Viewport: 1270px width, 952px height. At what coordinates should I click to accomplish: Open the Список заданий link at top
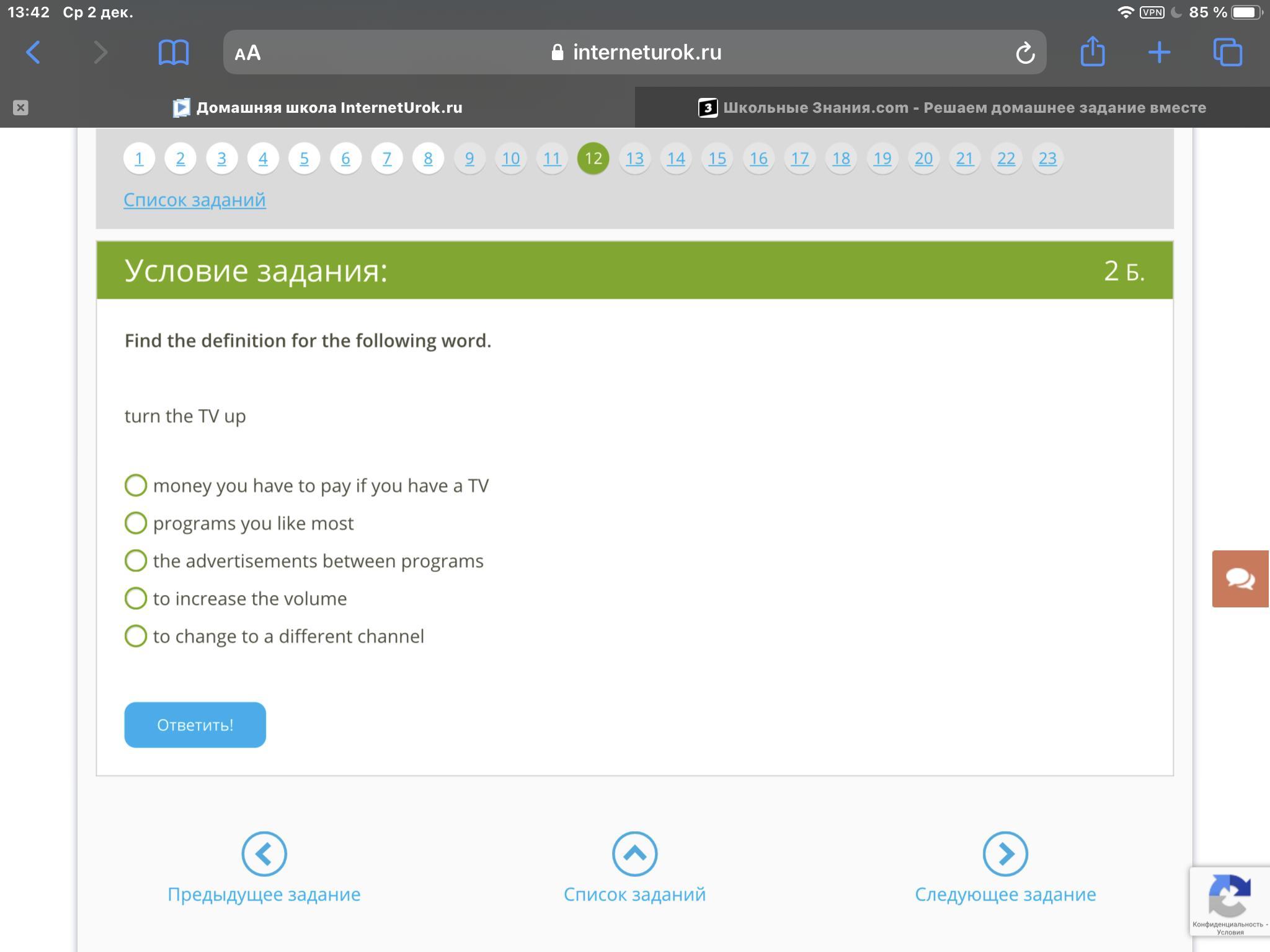[x=195, y=200]
